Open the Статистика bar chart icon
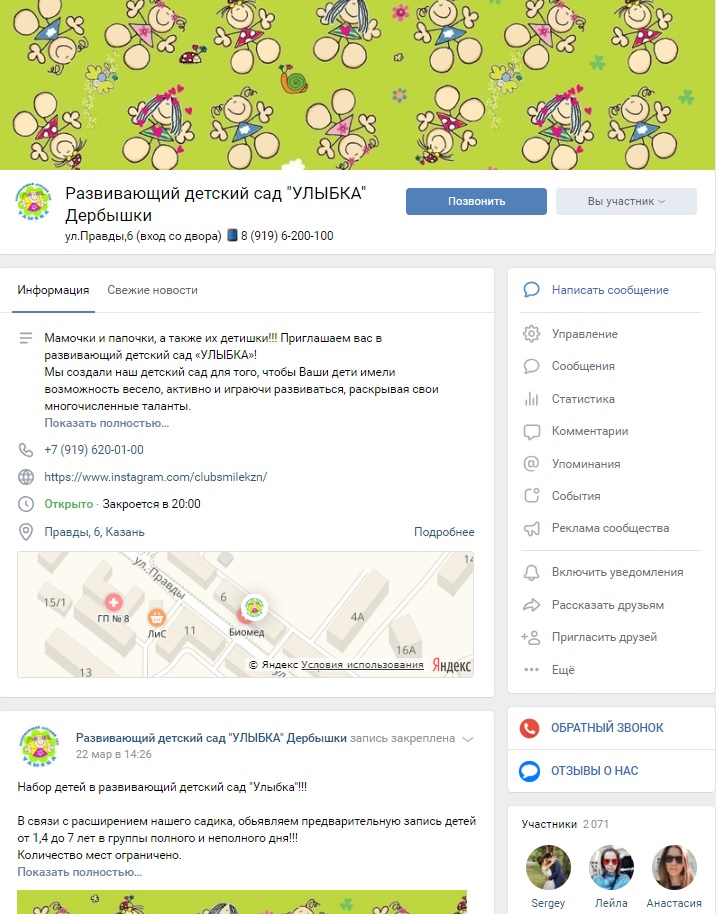The width and height of the screenshot is (716, 914). (531, 399)
